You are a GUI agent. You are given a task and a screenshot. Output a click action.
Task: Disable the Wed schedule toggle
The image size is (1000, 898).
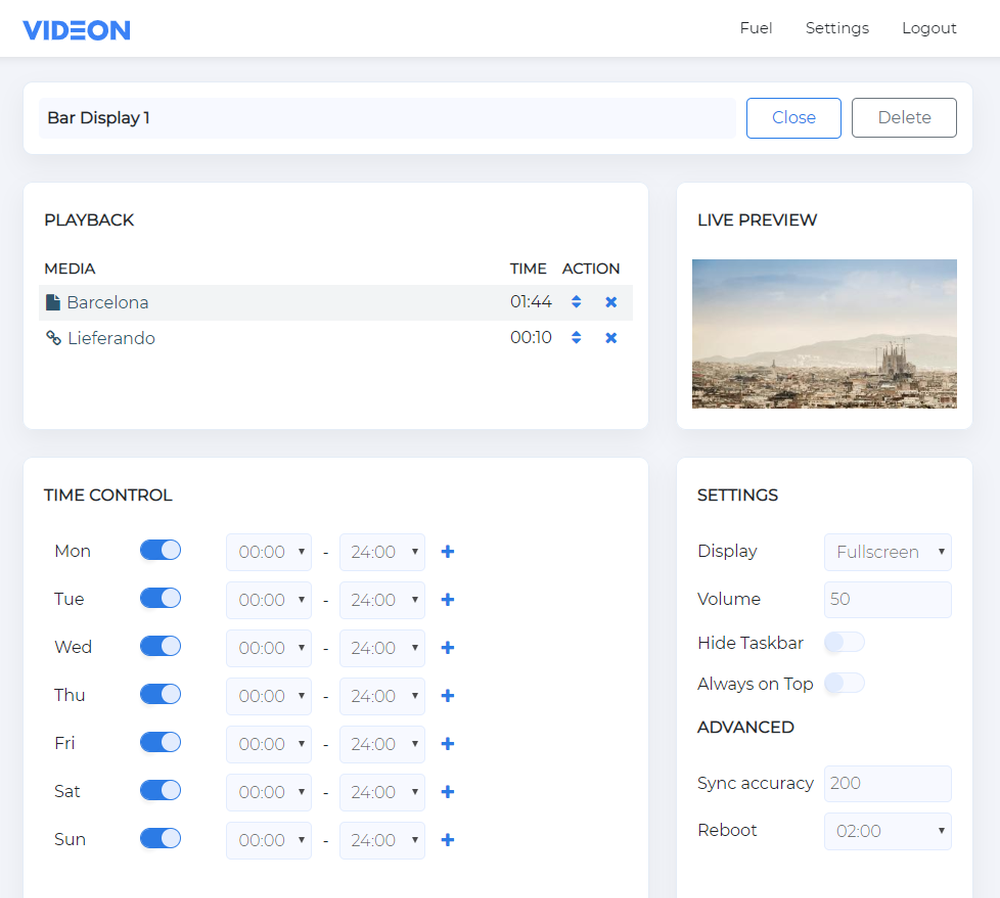(x=161, y=646)
